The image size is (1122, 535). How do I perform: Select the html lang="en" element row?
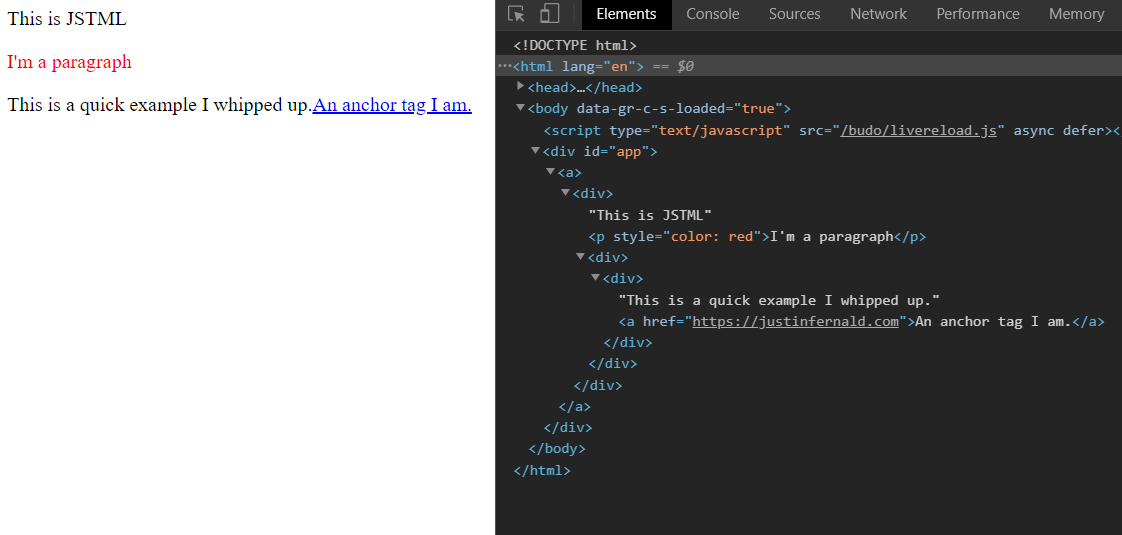click(809, 66)
